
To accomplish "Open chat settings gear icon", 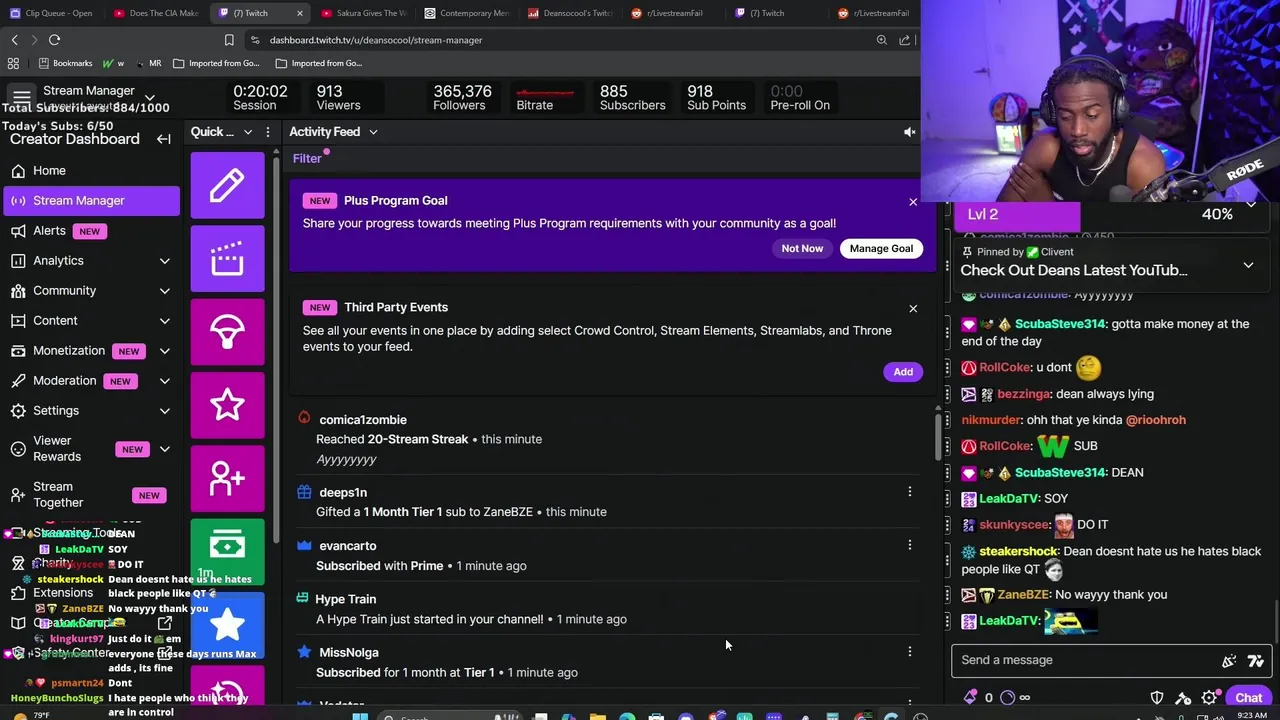I will click(1209, 698).
